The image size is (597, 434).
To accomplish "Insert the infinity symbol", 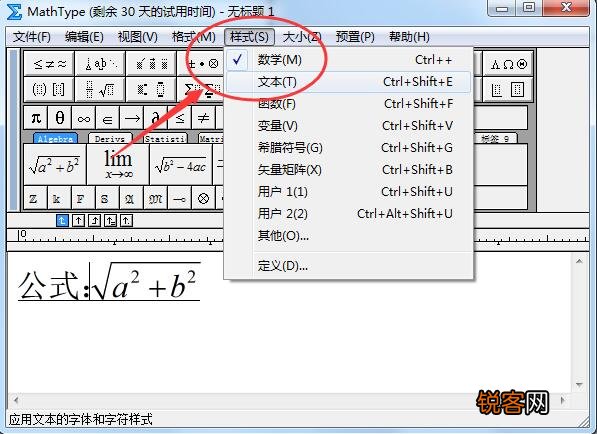I will tap(84, 118).
